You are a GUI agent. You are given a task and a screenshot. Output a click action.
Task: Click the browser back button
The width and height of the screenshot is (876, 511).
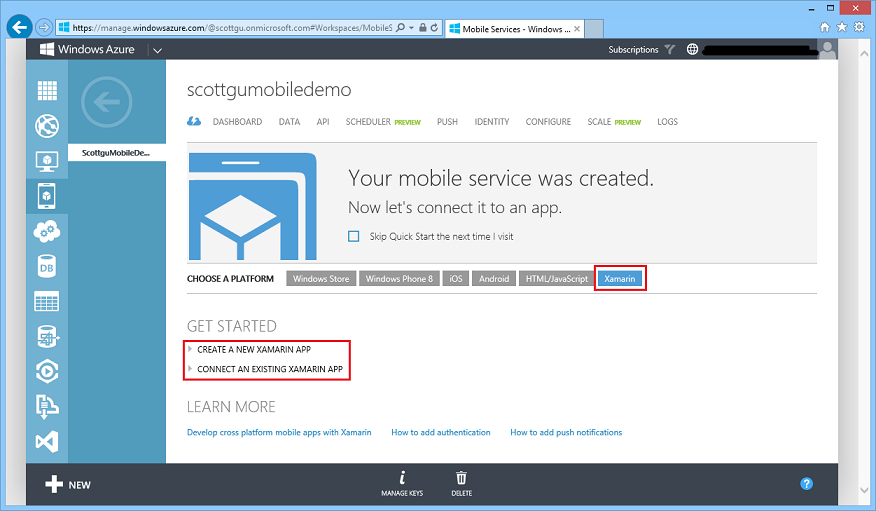(x=20, y=27)
